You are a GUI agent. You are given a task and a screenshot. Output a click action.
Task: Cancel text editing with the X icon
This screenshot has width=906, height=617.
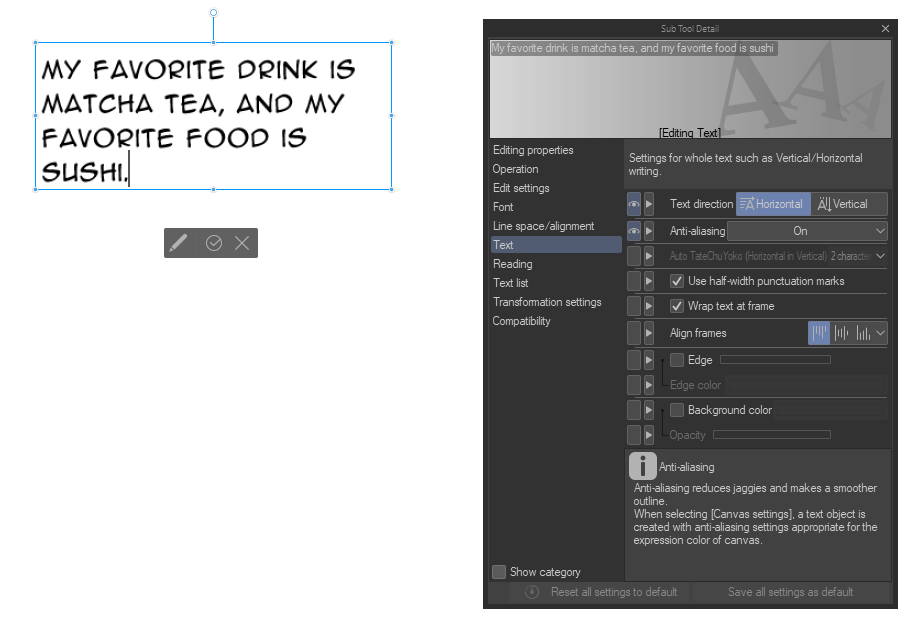(242, 243)
